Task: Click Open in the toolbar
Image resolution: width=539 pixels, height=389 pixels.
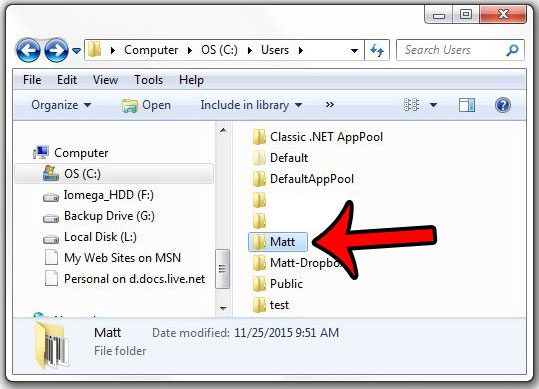Action: (146, 105)
